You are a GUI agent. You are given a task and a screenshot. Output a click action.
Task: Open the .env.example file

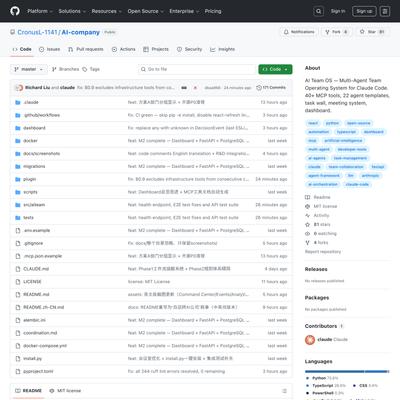(37, 230)
